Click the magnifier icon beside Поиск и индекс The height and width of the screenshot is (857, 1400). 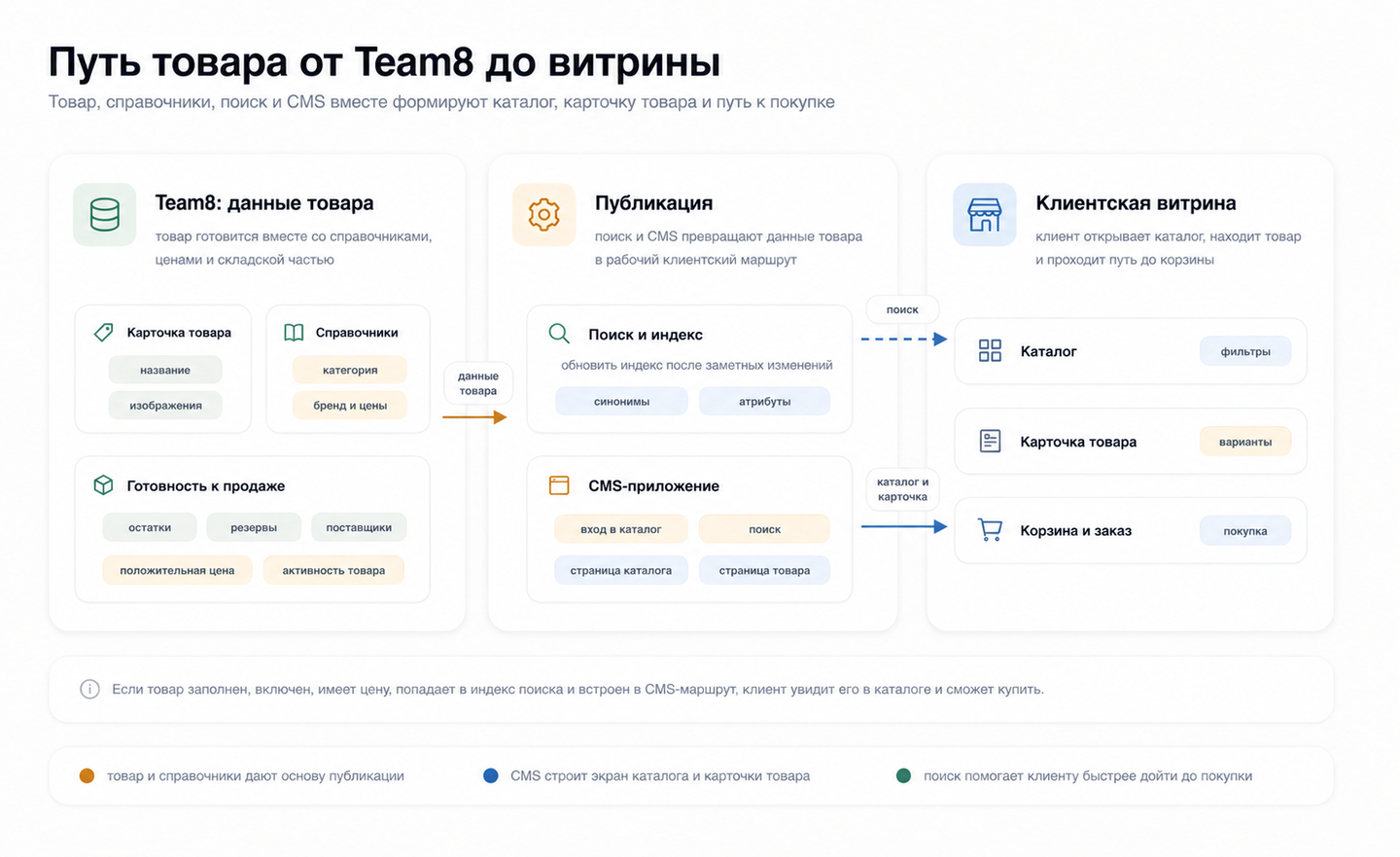pyautogui.click(x=559, y=334)
